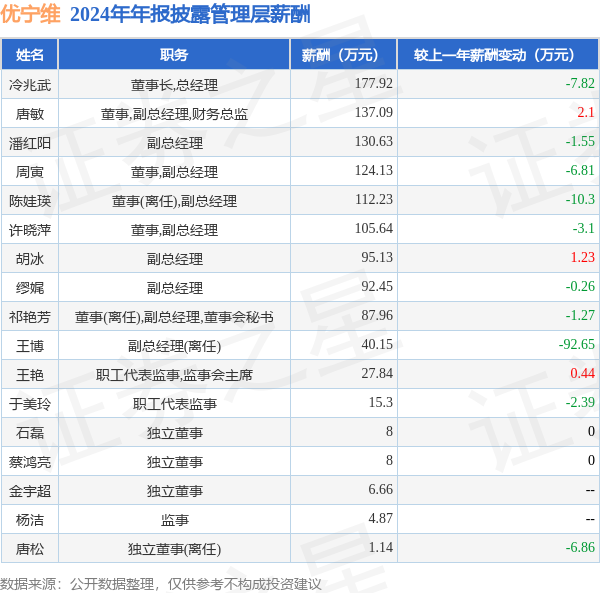Click the red change value 2.1
This screenshot has width=600, height=593.
coord(586,112)
